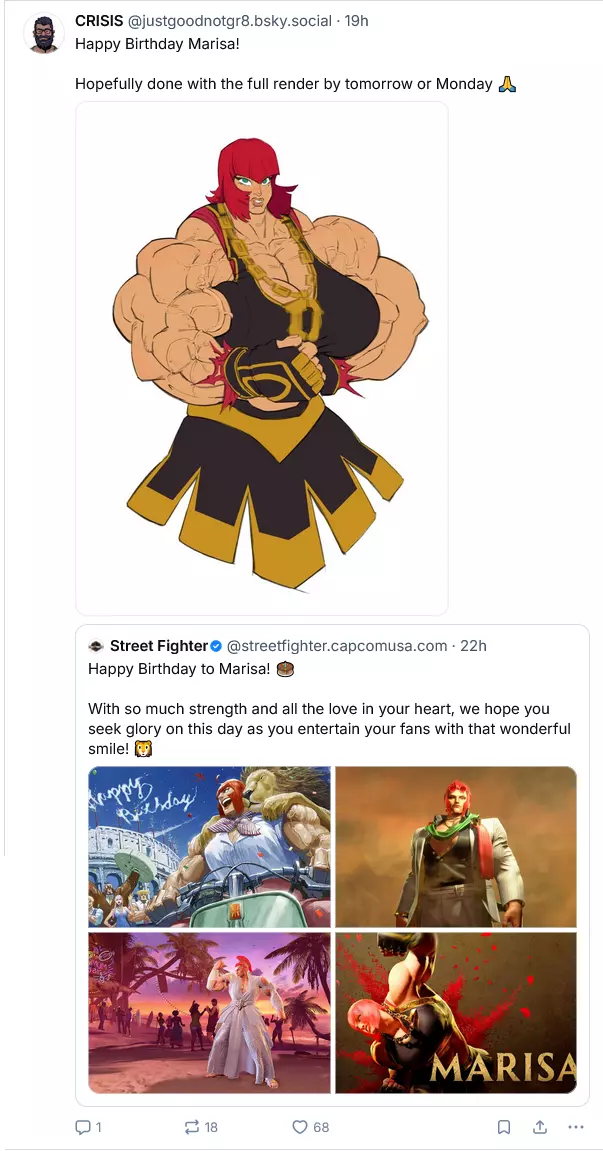Open the beach sunset costume thumbnail
This screenshot has width=603, height=1151.
pos(209,1013)
